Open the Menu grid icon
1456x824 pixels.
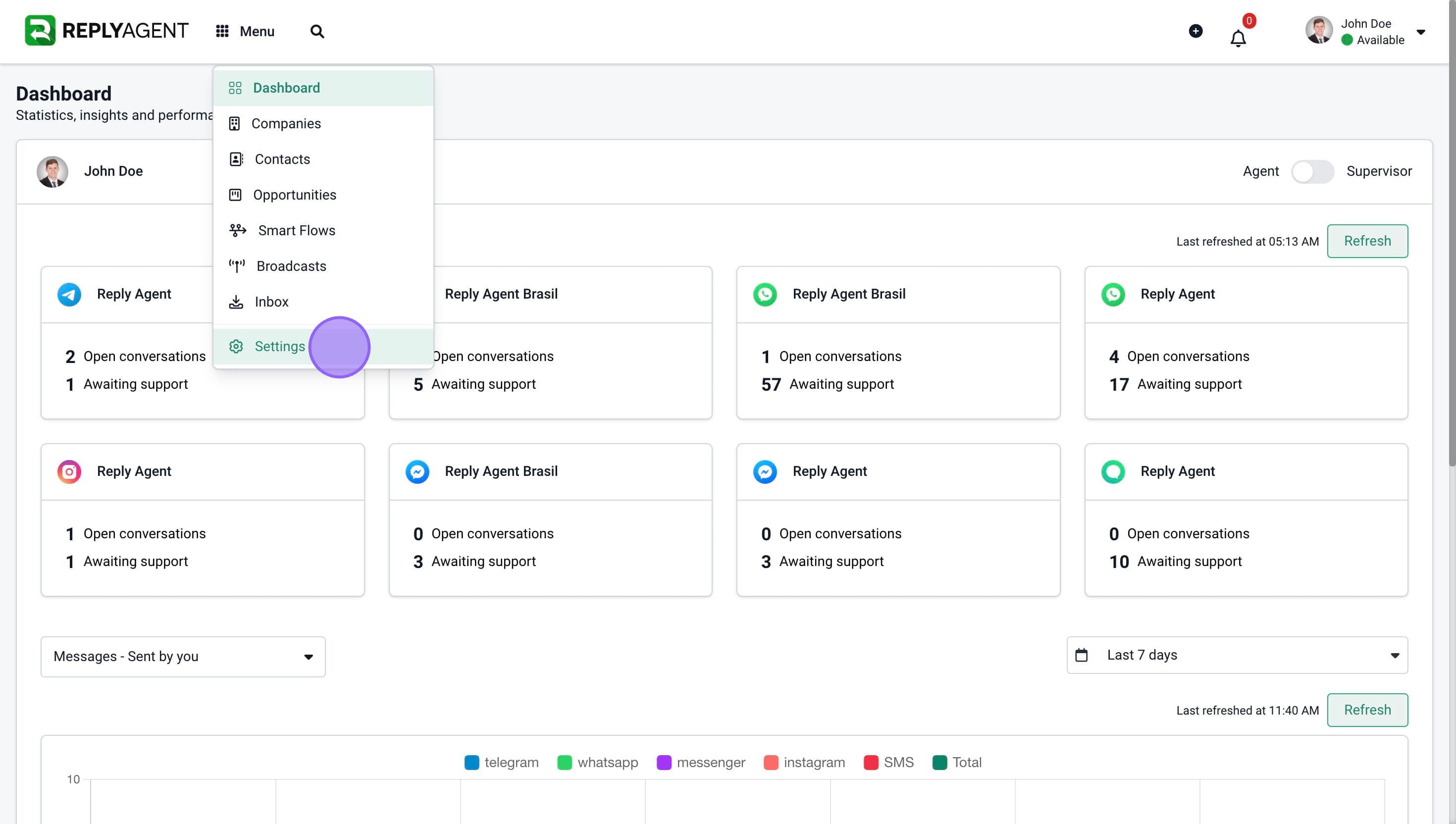click(x=222, y=31)
